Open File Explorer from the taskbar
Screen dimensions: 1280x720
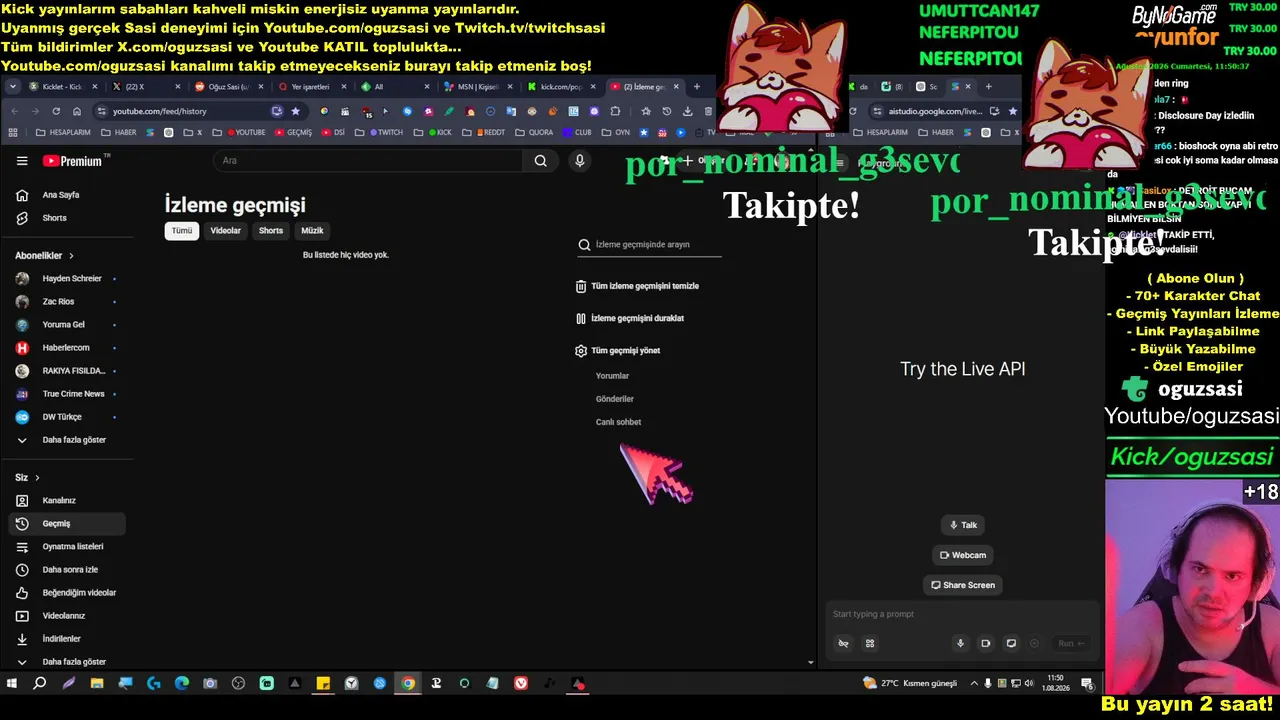pyautogui.click(x=97, y=684)
